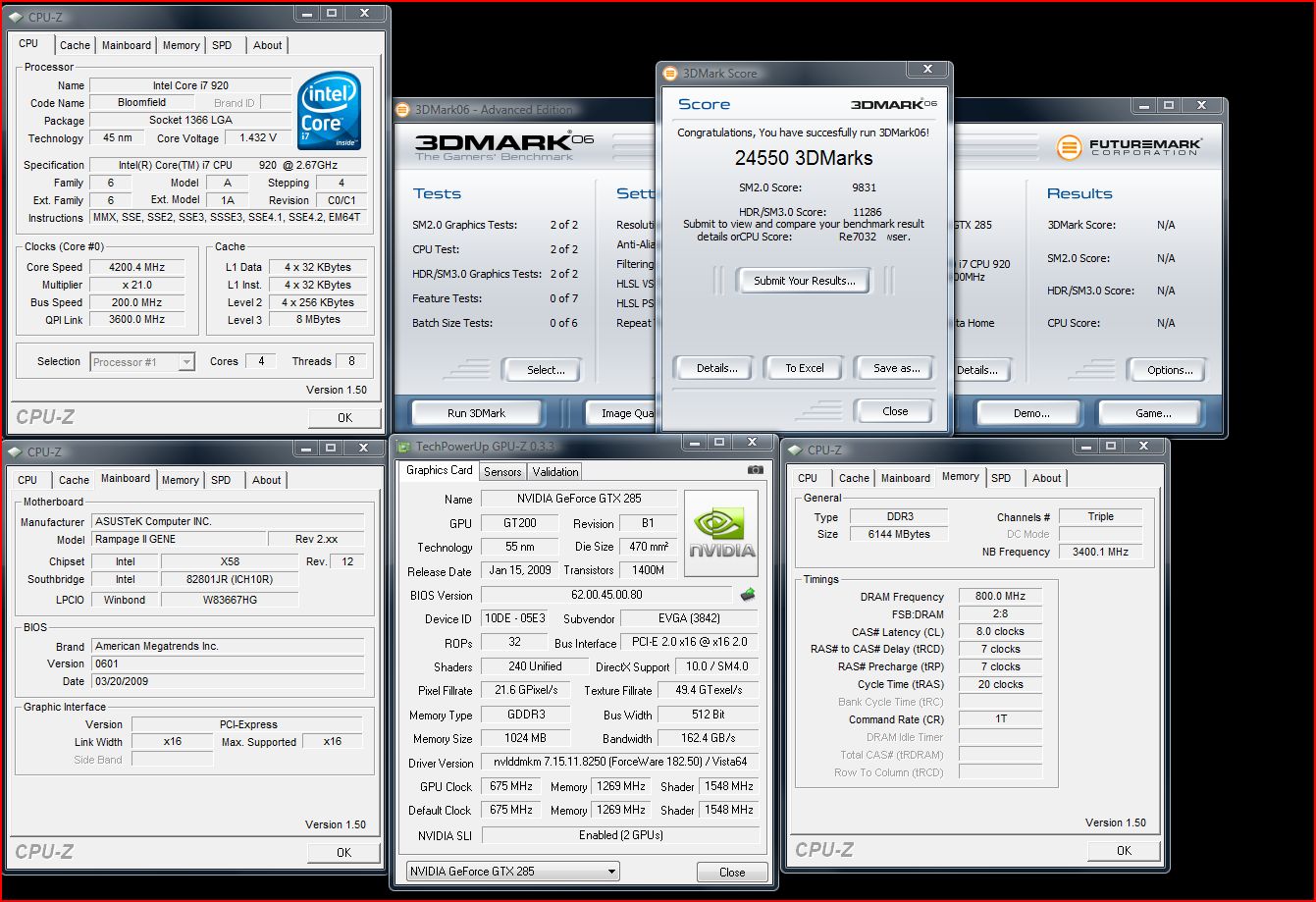
Task: Switch to CPU tab in Mainboard CPU-Z window
Action: pos(27,480)
